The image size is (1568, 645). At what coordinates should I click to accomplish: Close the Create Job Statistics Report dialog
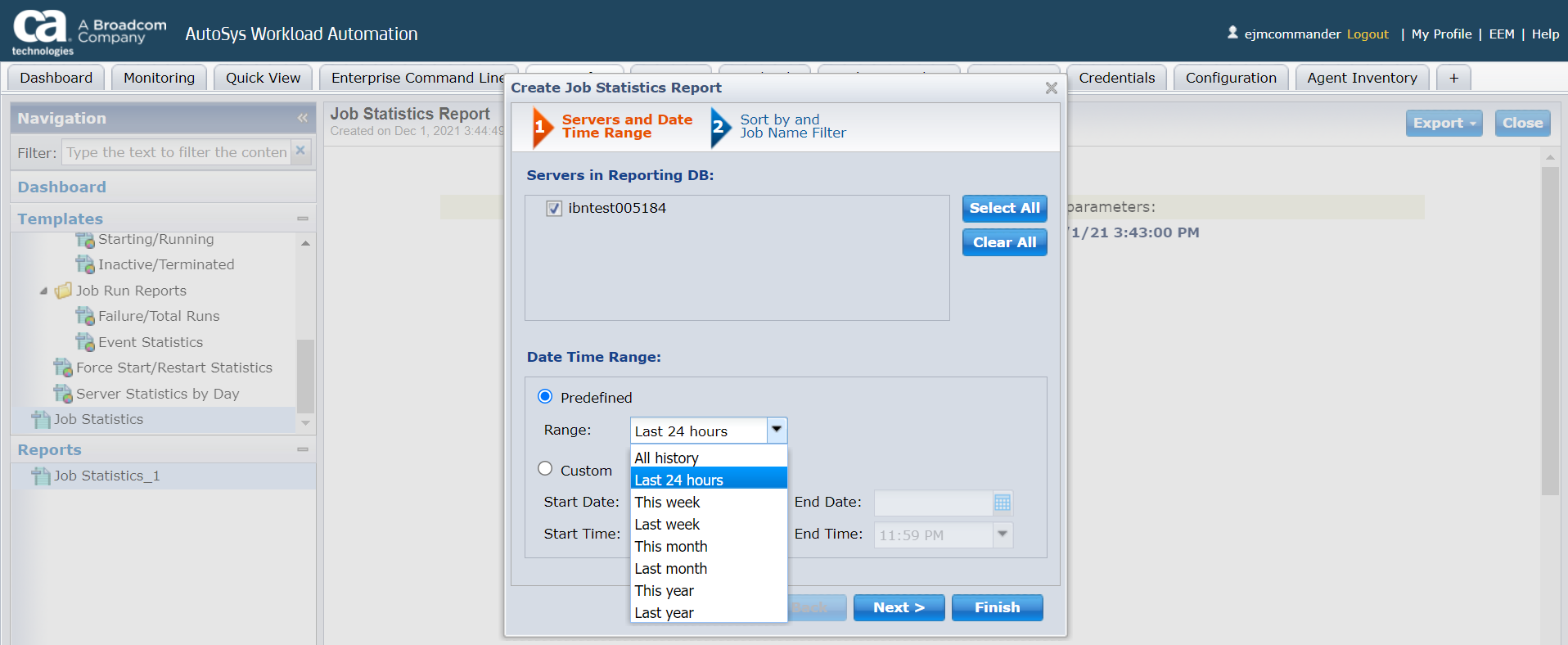tap(1052, 88)
